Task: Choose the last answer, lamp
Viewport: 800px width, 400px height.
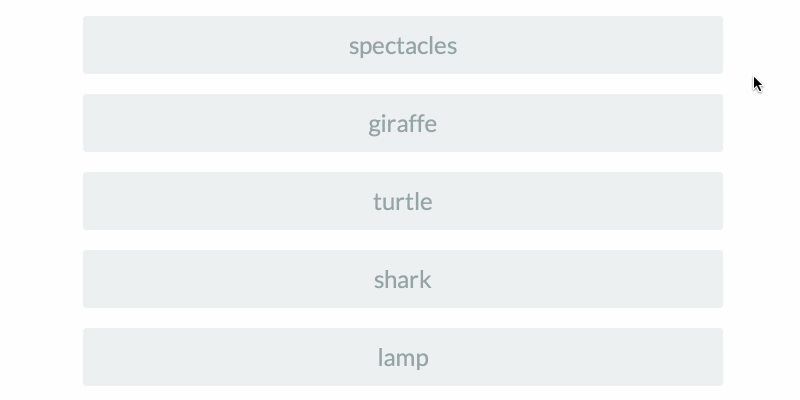Action: click(403, 357)
